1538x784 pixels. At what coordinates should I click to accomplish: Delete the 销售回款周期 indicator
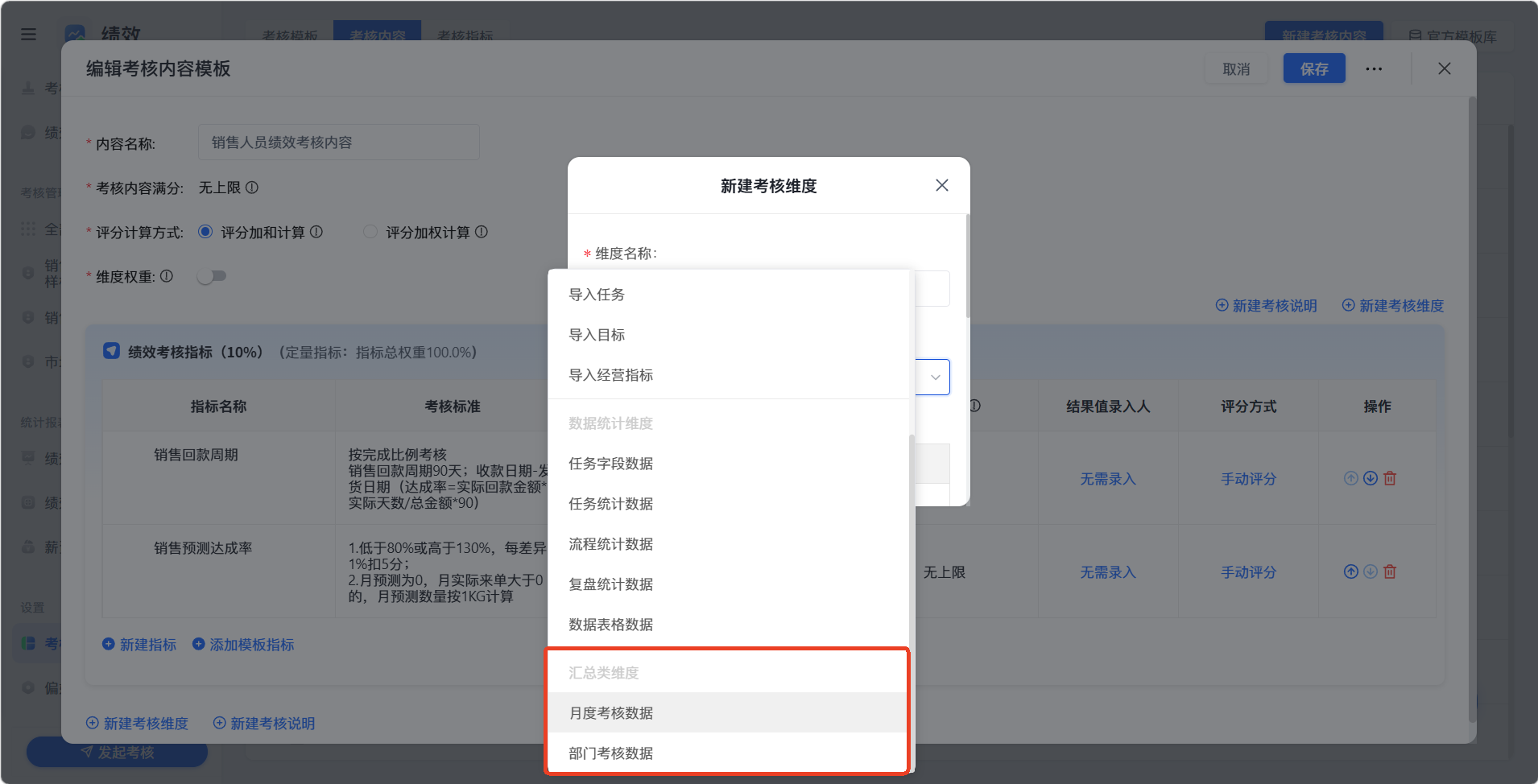[x=1390, y=478]
